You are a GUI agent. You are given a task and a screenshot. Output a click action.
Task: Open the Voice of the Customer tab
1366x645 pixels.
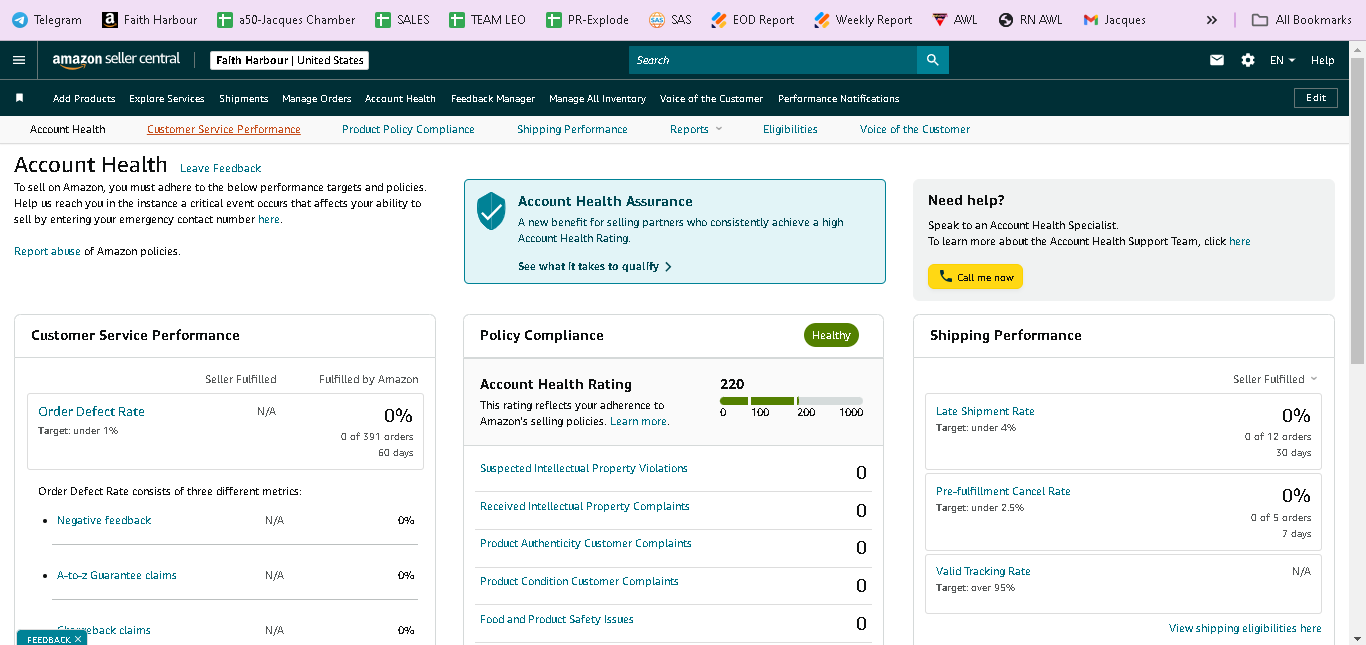coord(915,129)
